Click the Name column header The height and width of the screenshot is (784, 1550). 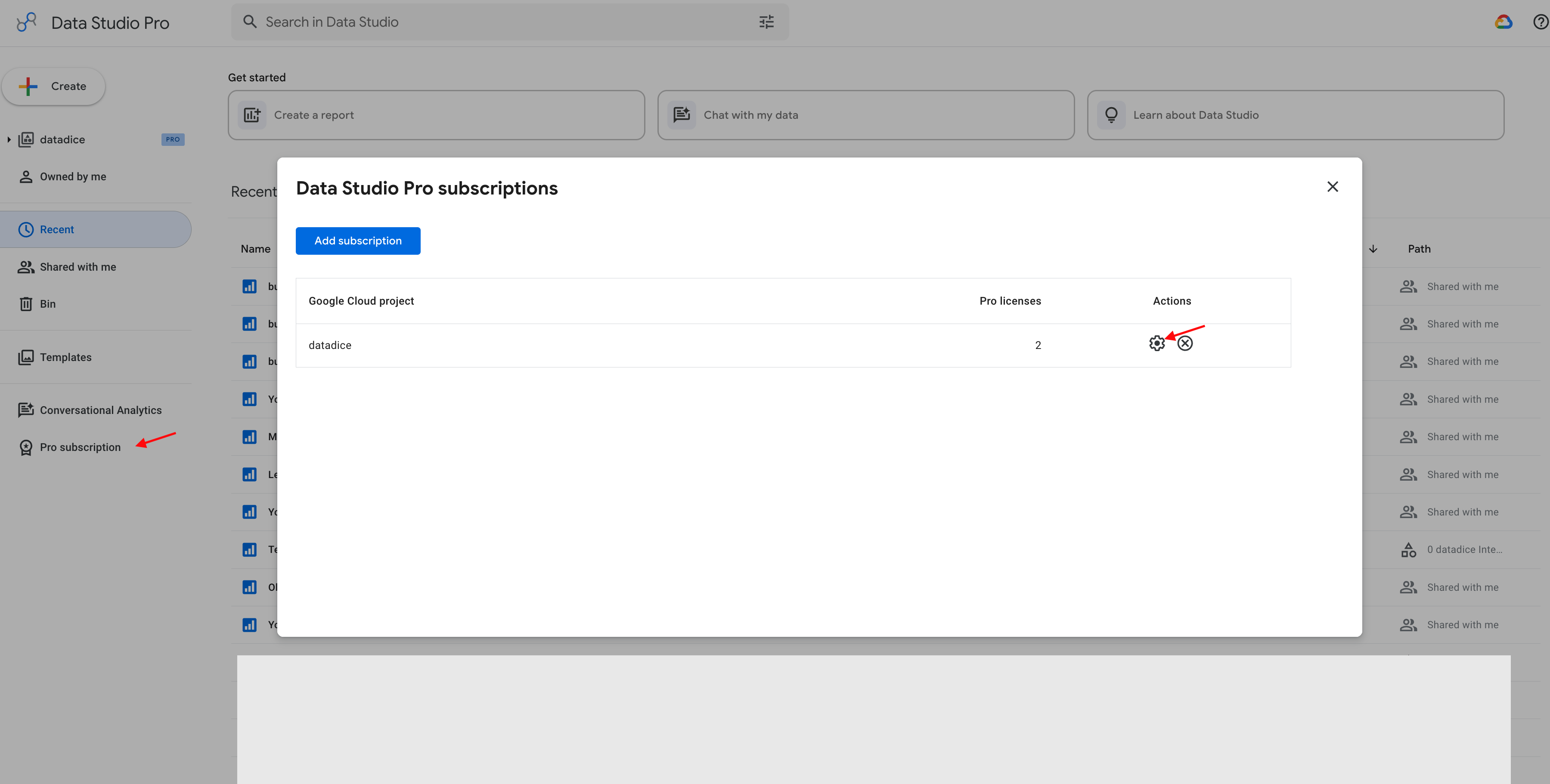(x=255, y=249)
